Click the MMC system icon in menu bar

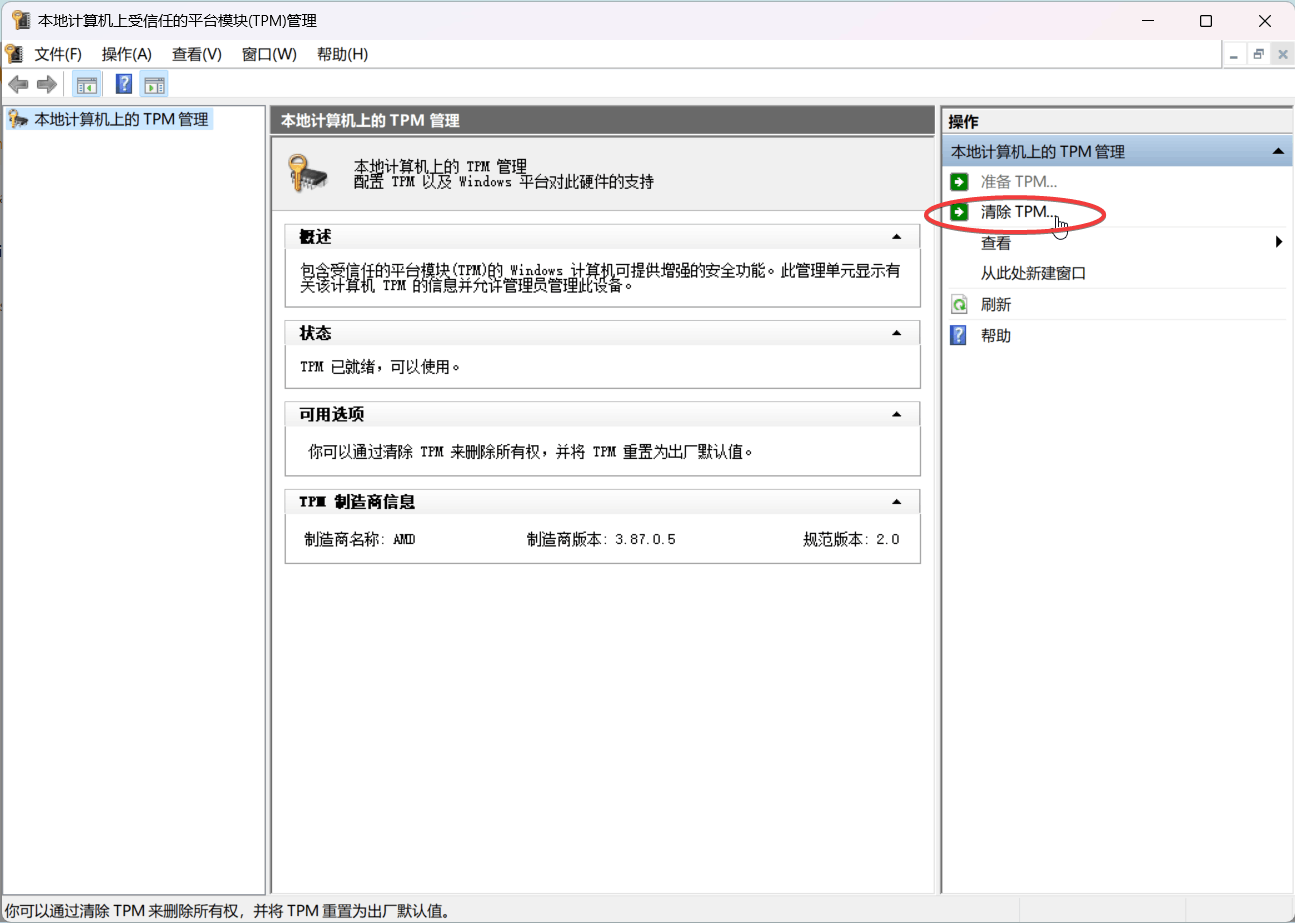pos(13,54)
